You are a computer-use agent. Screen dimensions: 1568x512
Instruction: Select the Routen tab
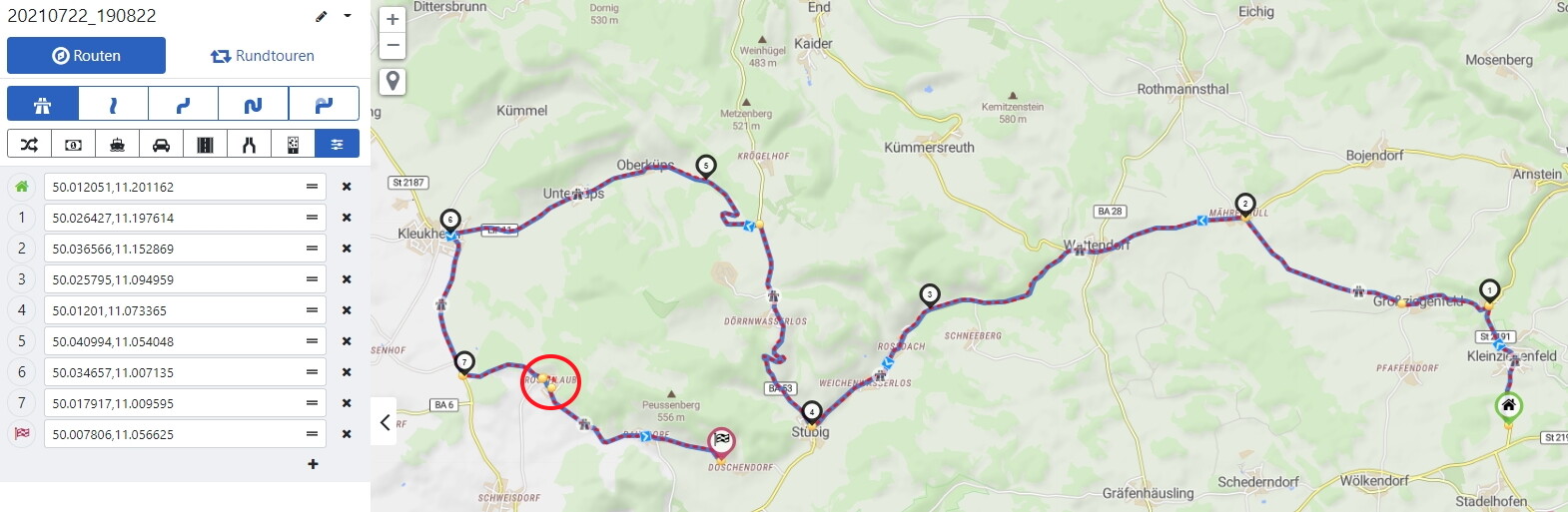click(86, 56)
